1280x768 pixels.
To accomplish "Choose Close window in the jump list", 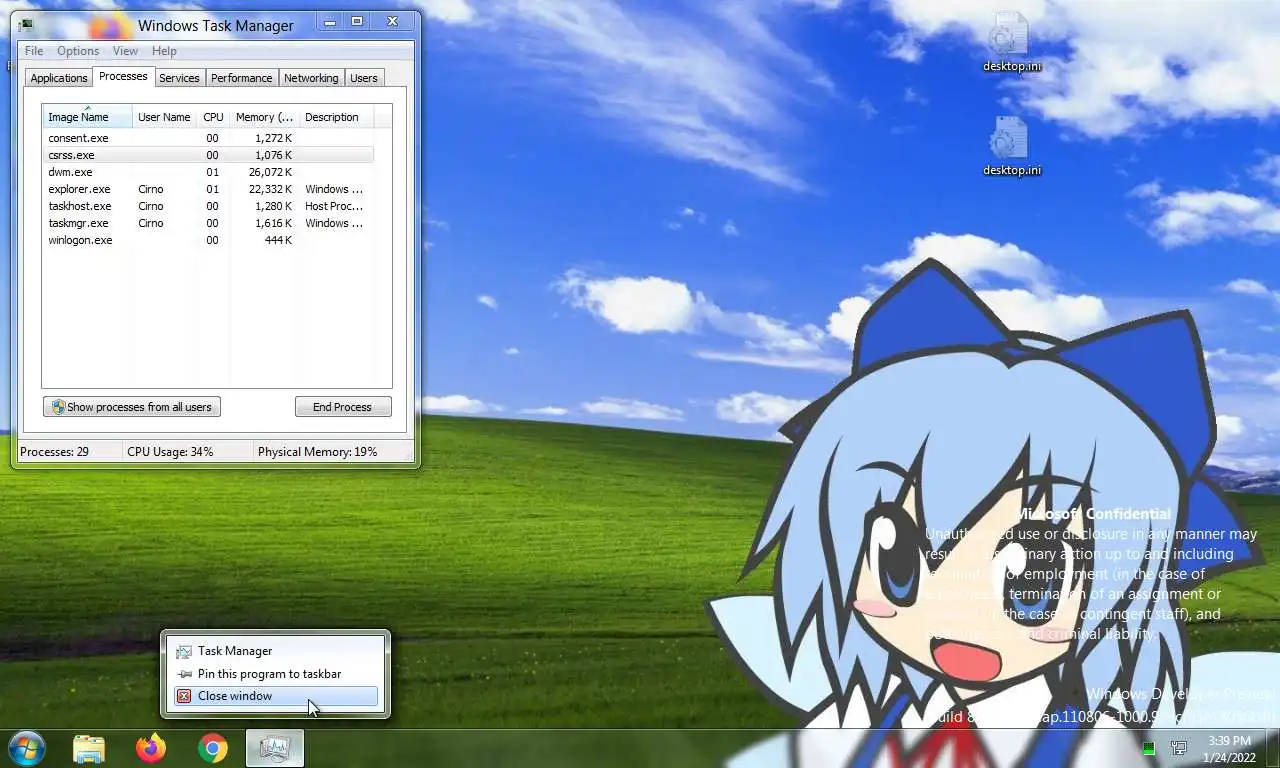I will pos(276,696).
